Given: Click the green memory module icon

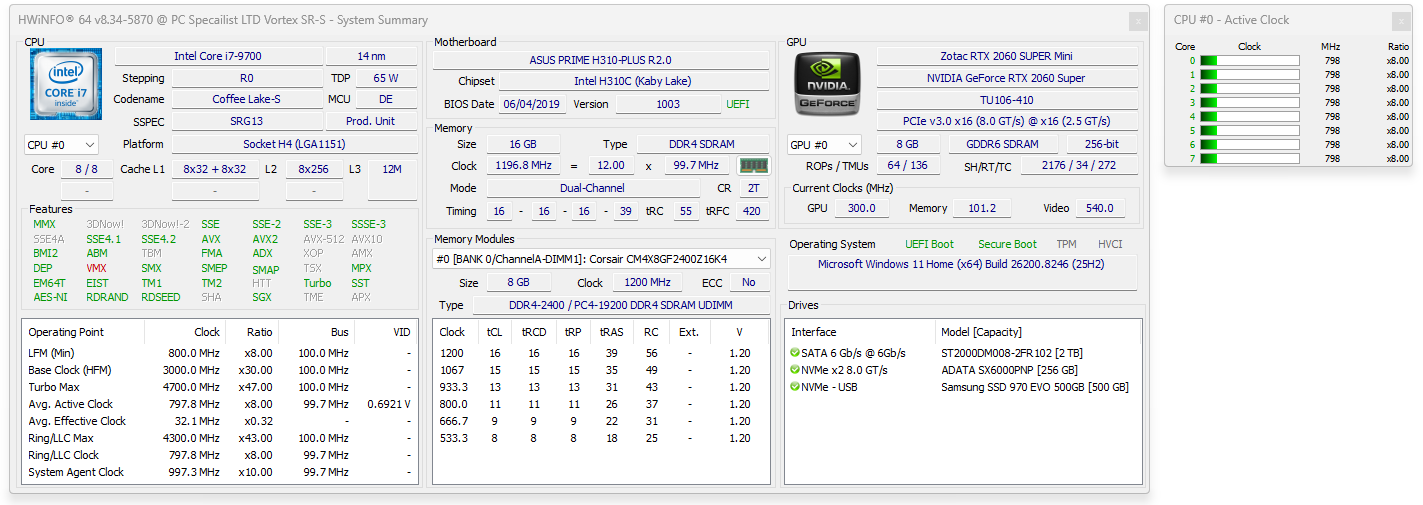Looking at the screenshot, I should pos(754,166).
